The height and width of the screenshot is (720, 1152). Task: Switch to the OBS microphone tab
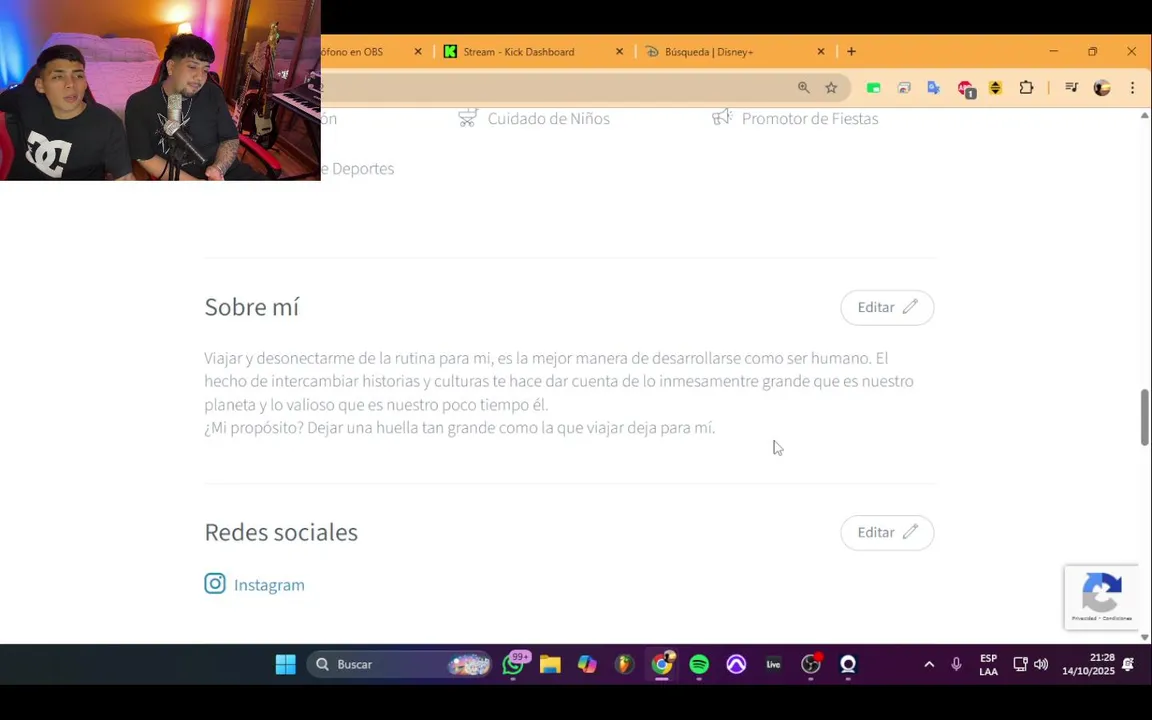tap(352, 51)
